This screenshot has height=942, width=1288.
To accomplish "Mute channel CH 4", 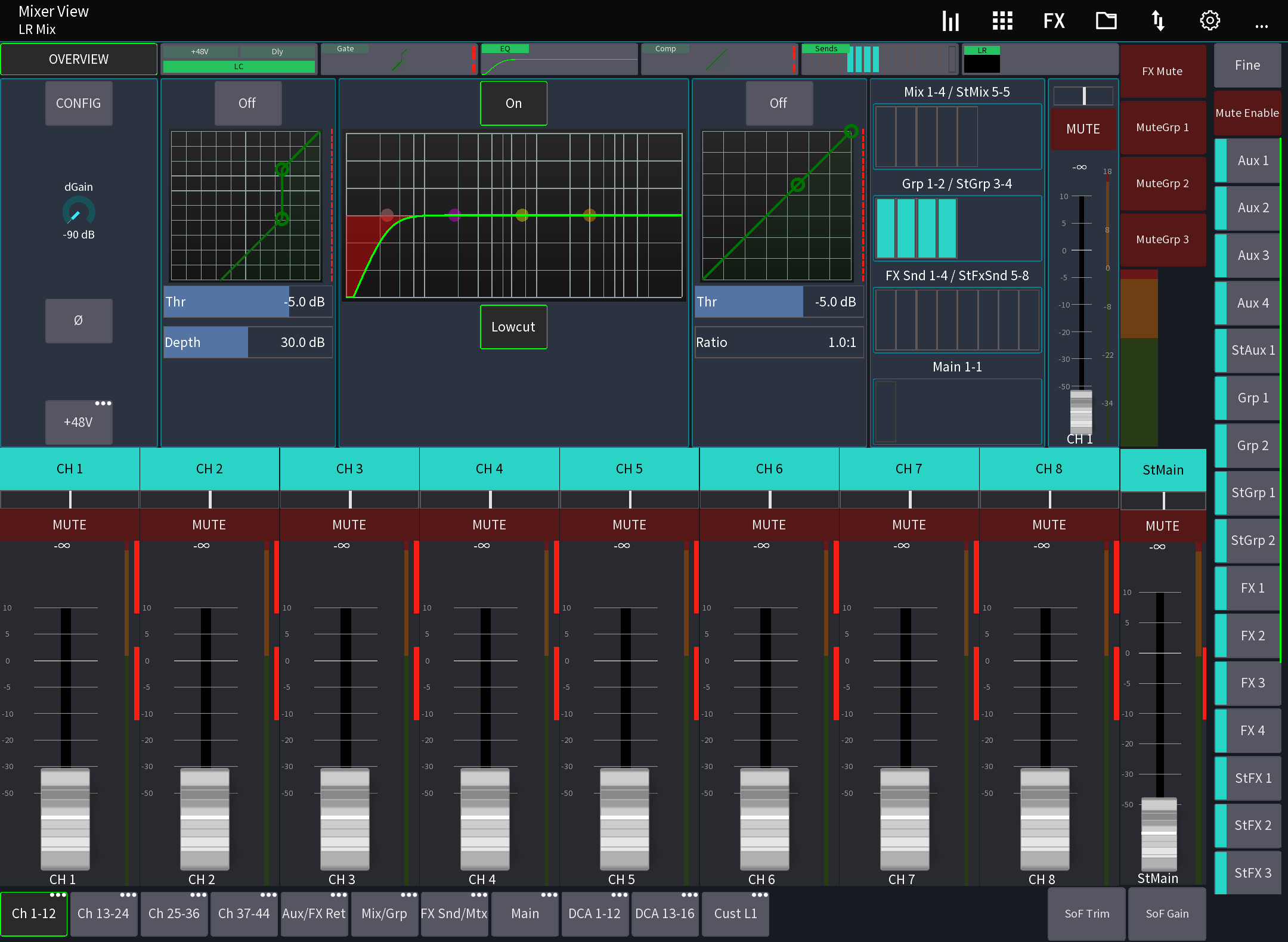I will pyautogui.click(x=489, y=525).
